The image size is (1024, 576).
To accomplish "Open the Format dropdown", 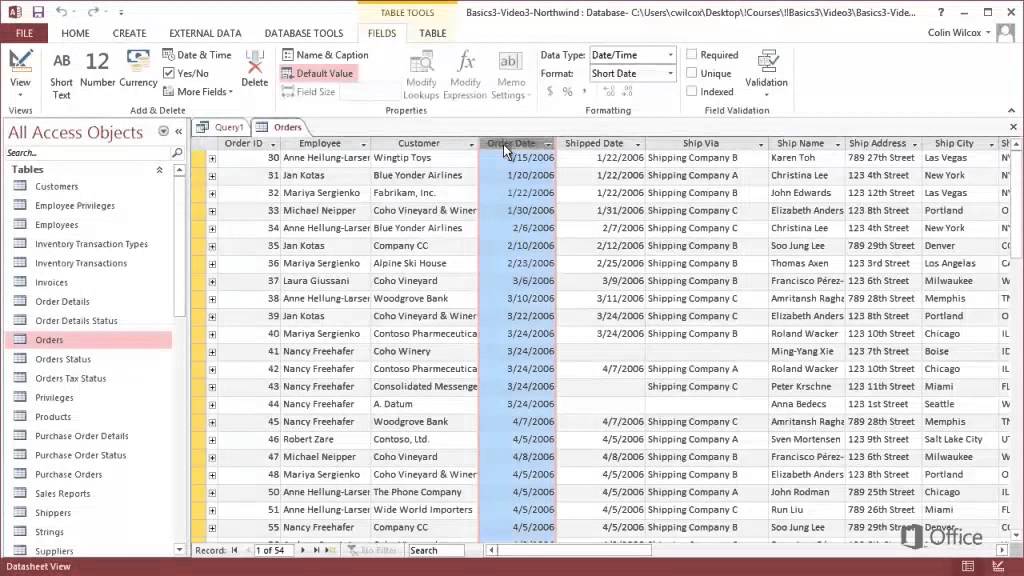I will point(670,73).
